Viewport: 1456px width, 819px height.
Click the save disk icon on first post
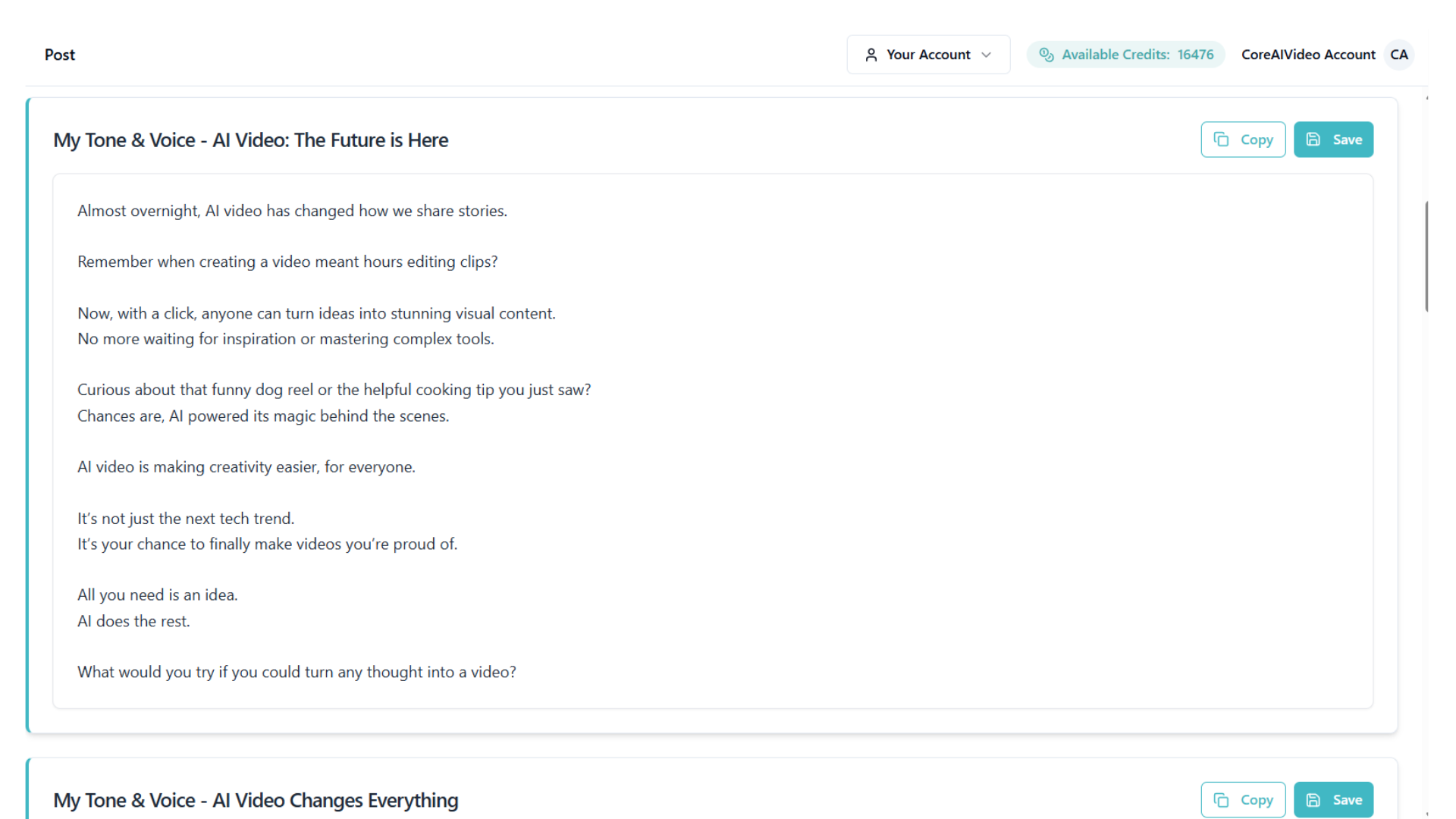1313,140
